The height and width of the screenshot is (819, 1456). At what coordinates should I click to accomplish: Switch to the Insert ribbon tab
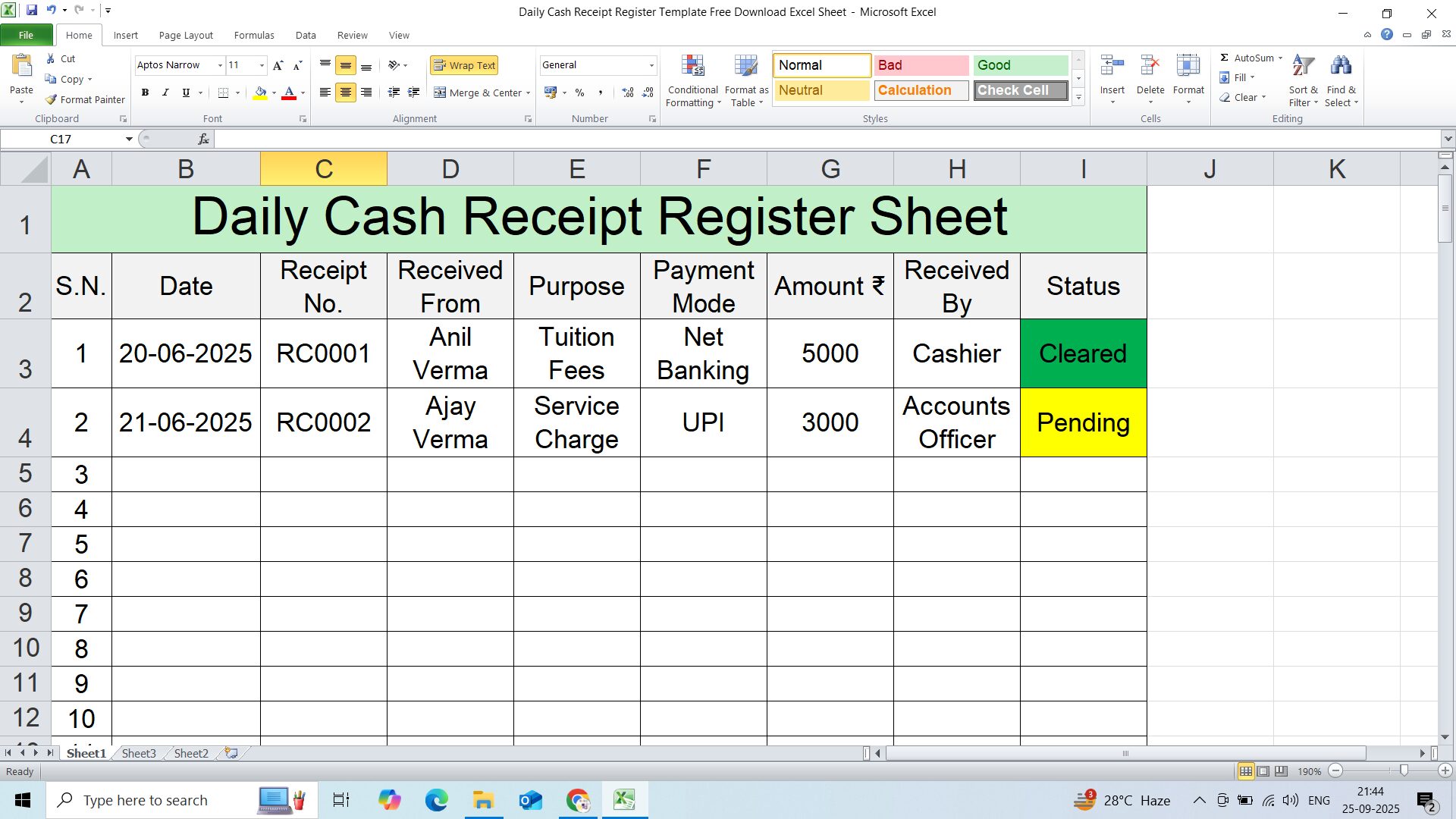point(125,35)
